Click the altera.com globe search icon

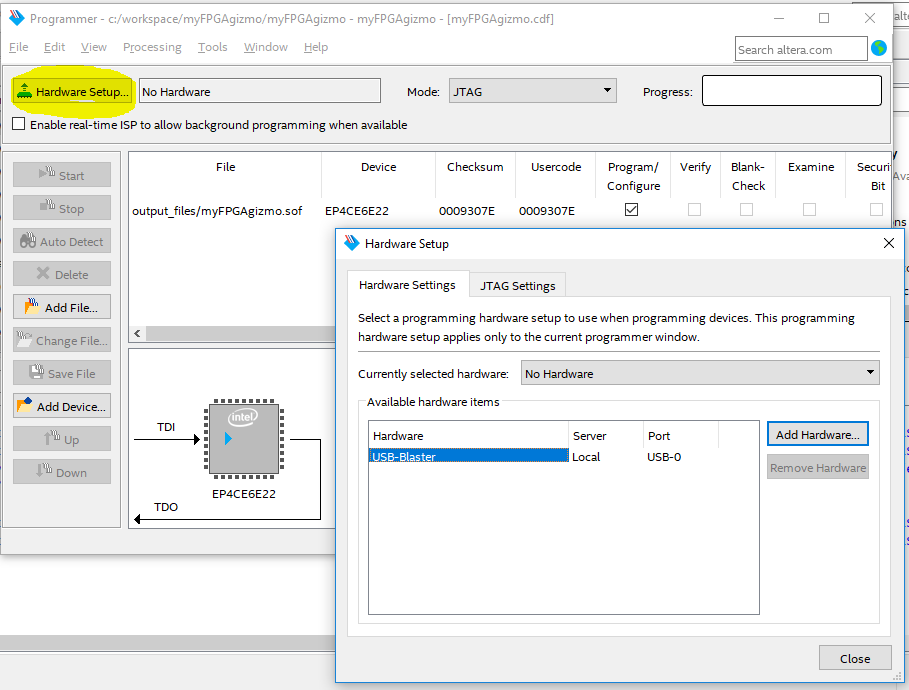pos(879,49)
